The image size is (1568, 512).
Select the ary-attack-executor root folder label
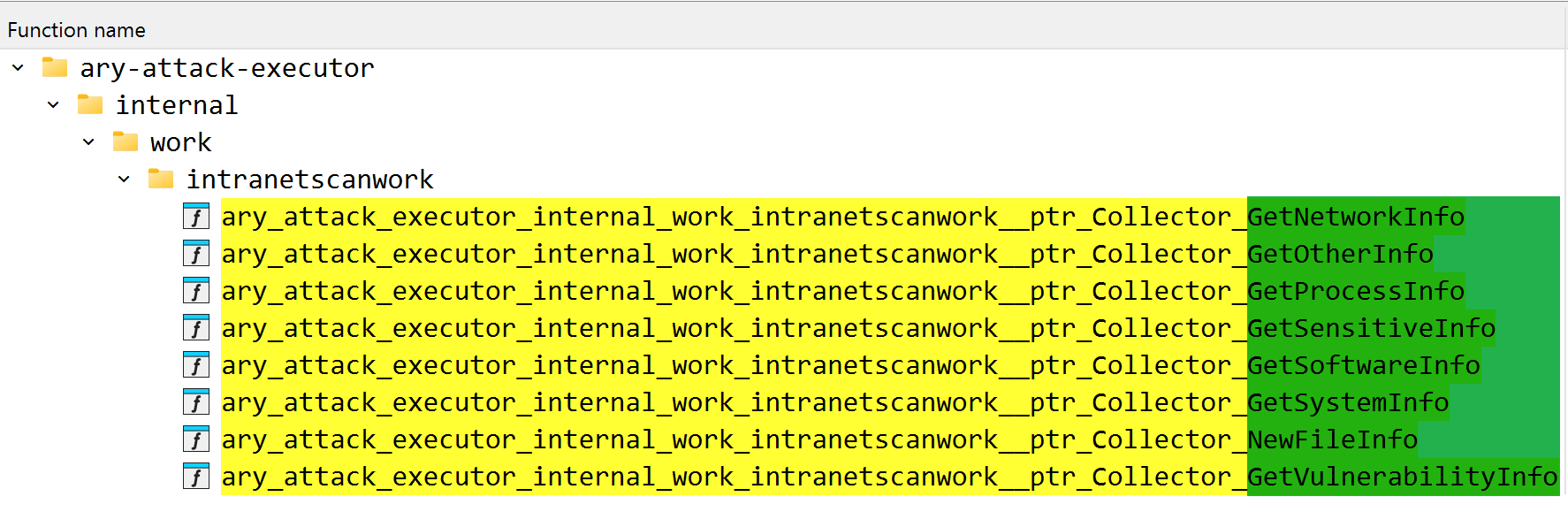click(227, 68)
